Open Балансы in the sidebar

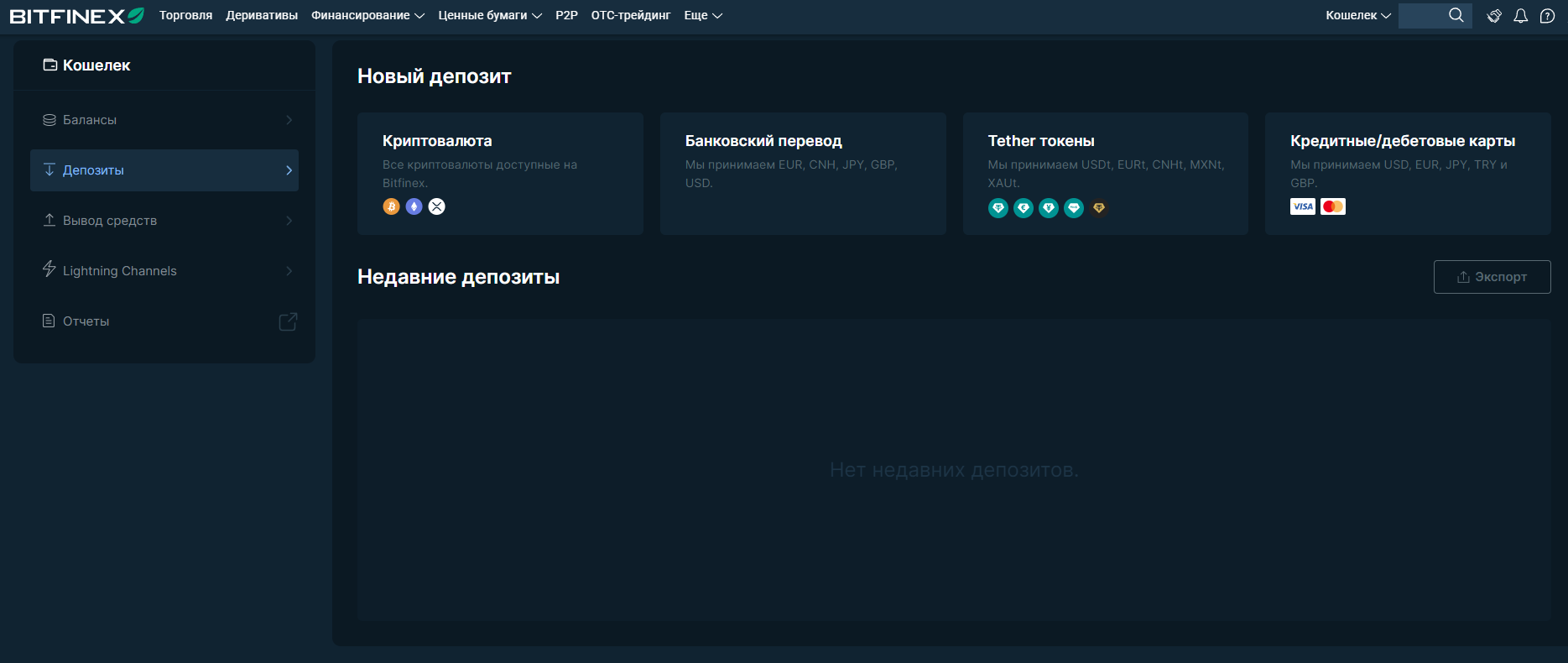click(164, 120)
